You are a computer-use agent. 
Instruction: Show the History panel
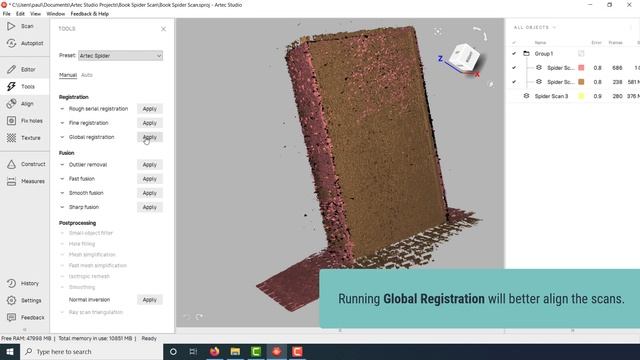point(23,283)
